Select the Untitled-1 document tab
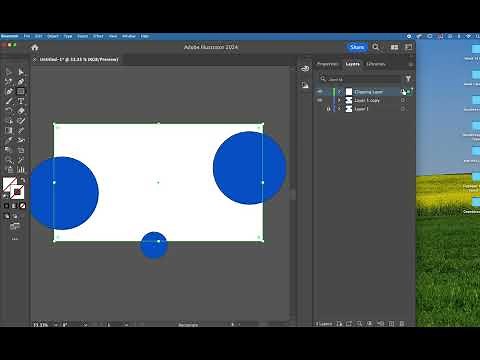Screen dimensions: 480x360 coord(79,59)
